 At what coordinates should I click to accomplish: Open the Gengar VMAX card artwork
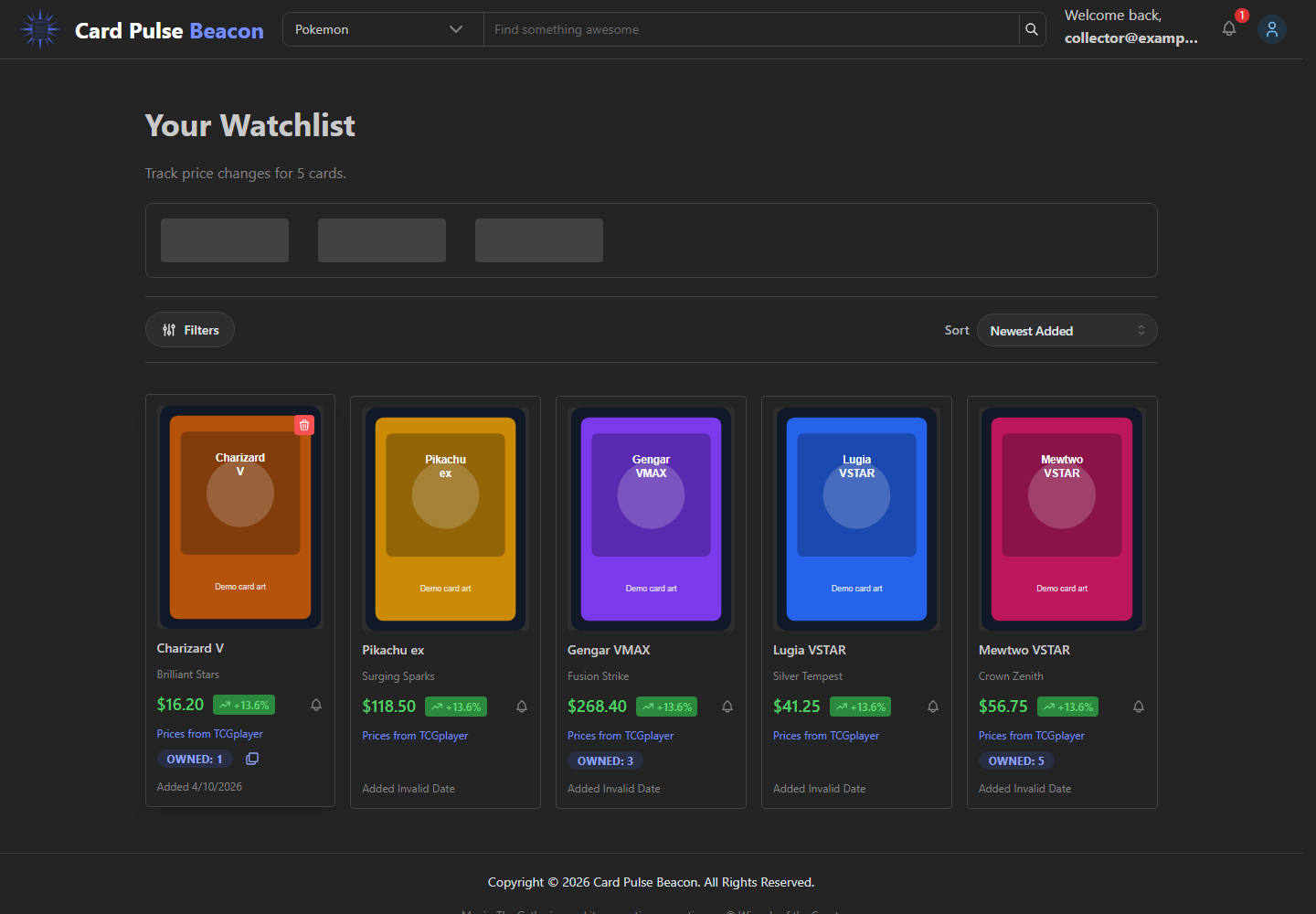(x=651, y=519)
